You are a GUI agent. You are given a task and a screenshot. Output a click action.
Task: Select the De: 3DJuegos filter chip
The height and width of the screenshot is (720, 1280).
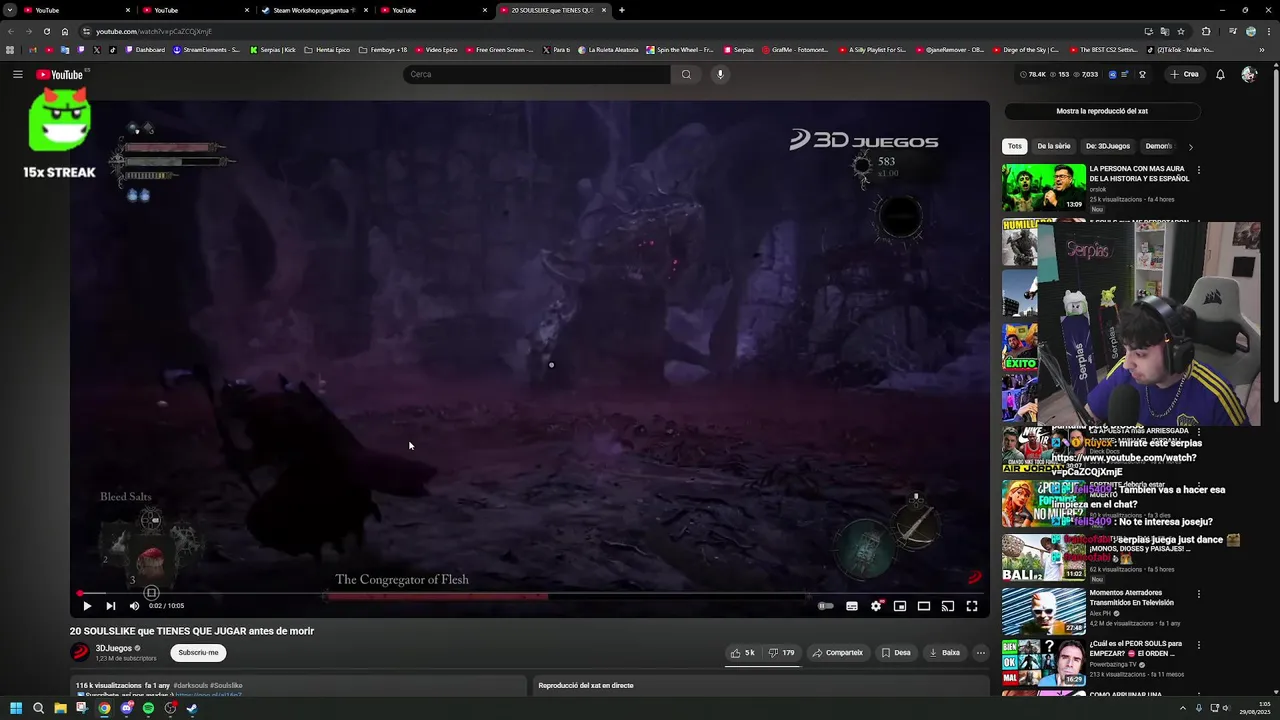coord(1108,146)
